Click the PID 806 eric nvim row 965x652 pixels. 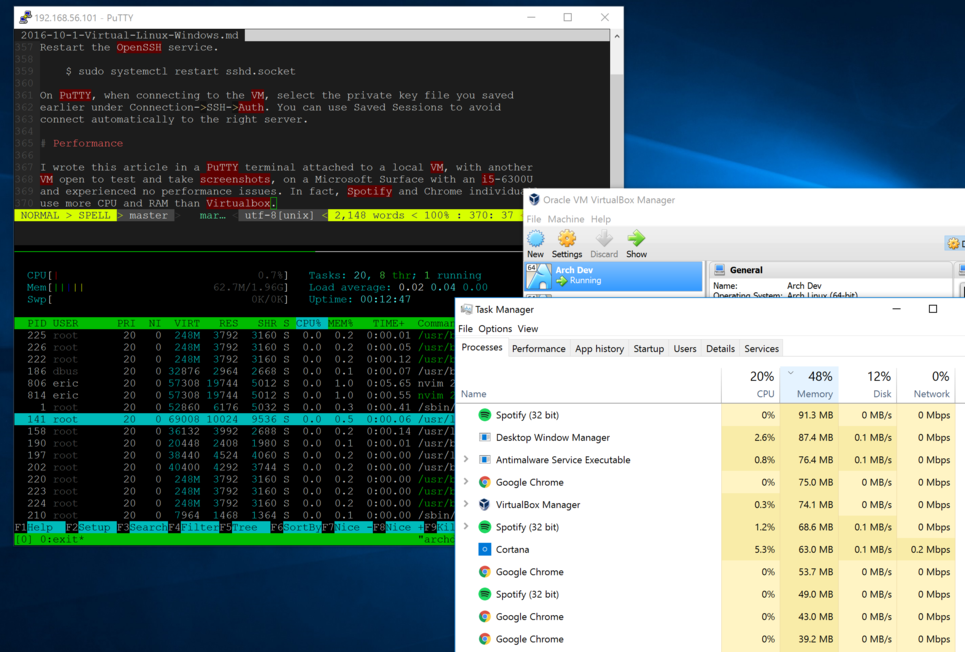click(234, 383)
